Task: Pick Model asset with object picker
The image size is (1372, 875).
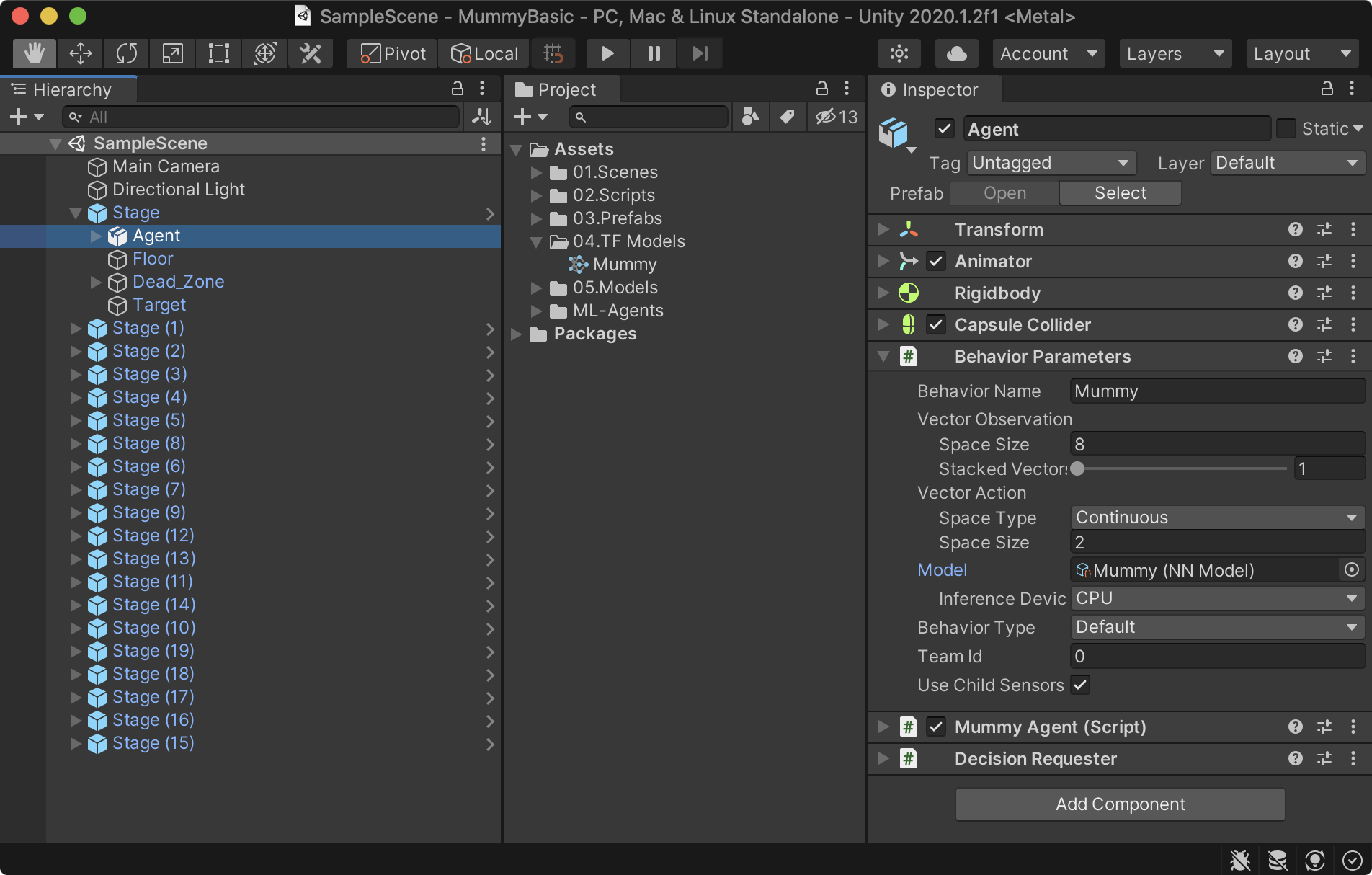Action: (1352, 570)
